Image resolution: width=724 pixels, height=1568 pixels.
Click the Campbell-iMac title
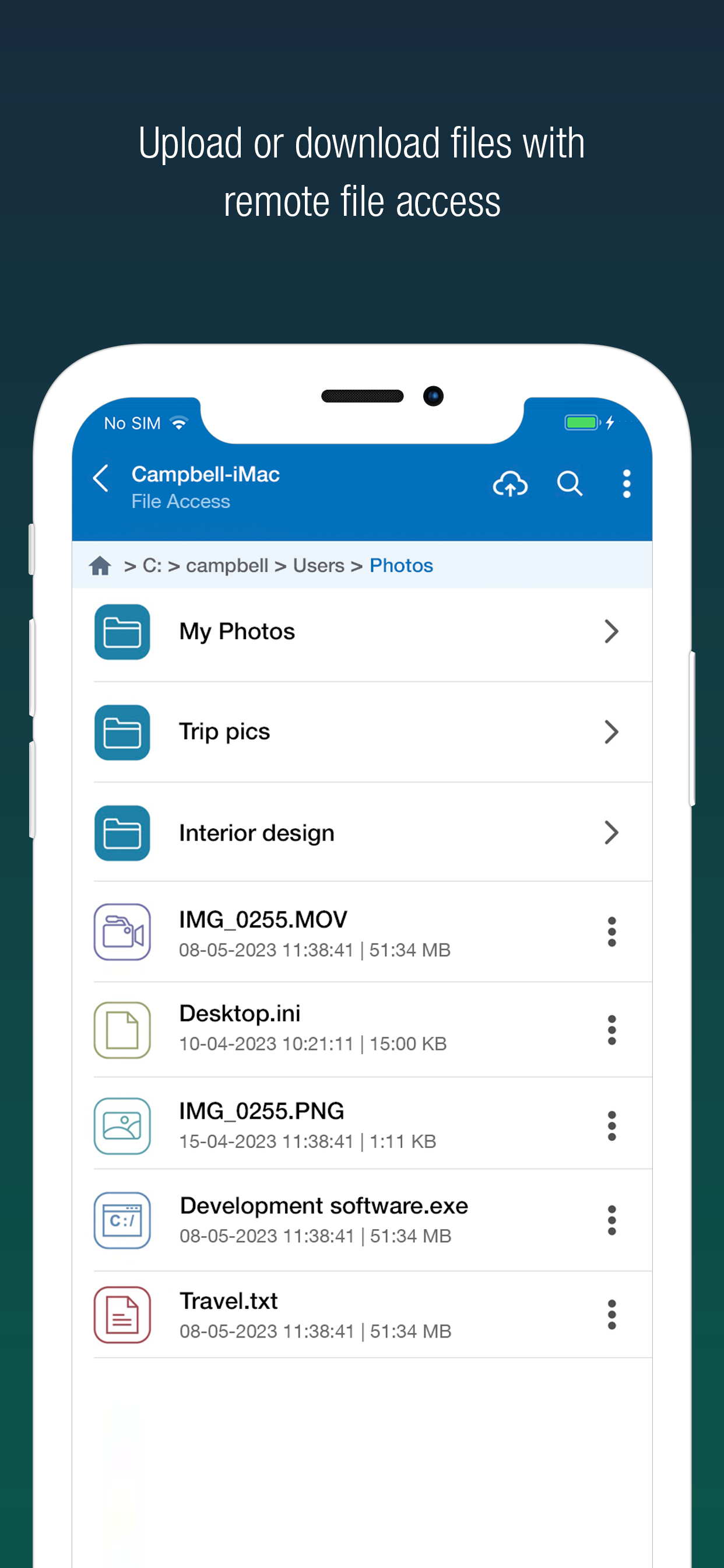(206, 474)
